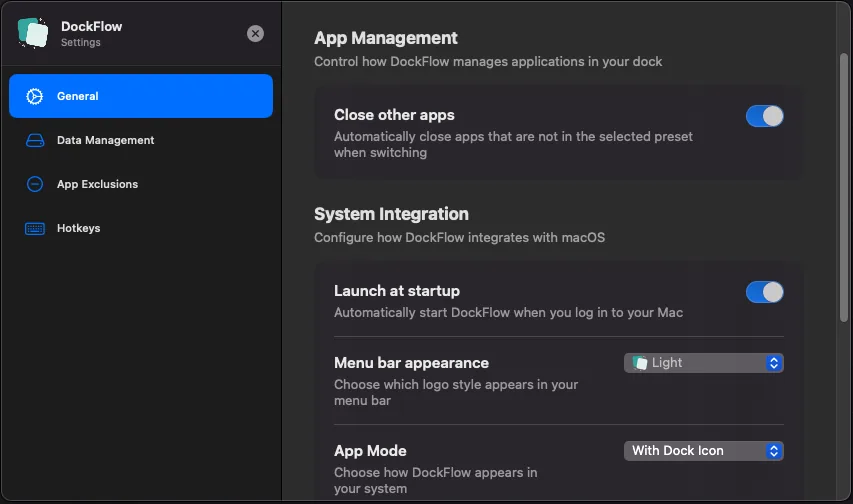
Task: Click the App Management heading
Action: (x=386, y=38)
